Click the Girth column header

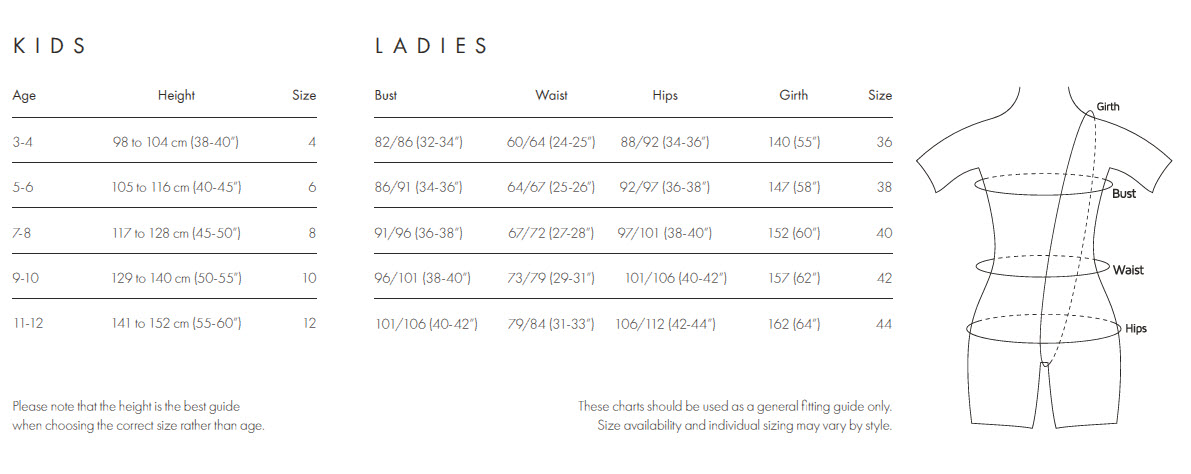coord(794,96)
